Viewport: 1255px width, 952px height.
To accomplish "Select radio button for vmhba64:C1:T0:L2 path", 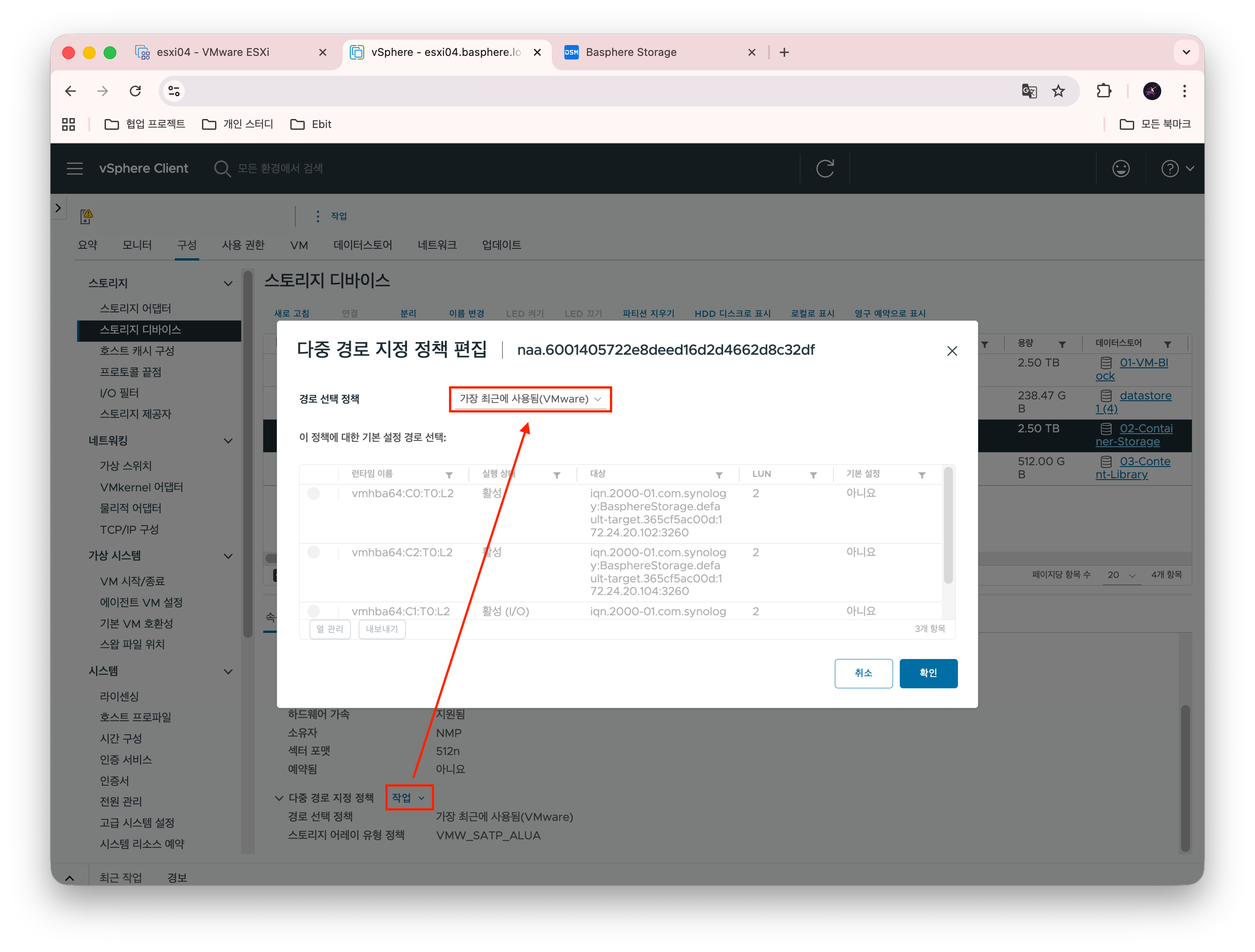I will 313,611.
